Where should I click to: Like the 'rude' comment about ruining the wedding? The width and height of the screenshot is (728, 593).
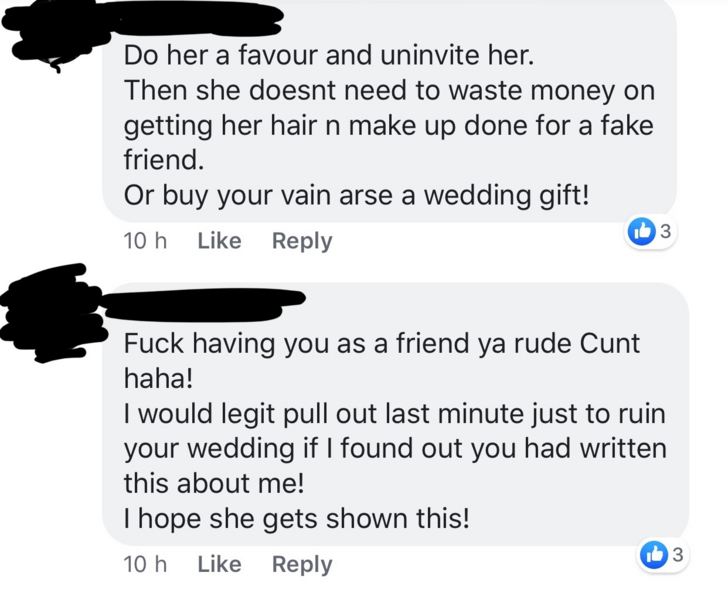click(x=220, y=564)
